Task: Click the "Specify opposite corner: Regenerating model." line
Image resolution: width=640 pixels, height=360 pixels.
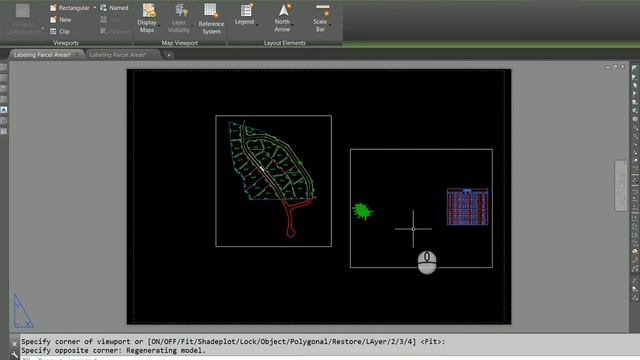Action: click(x=113, y=350)
